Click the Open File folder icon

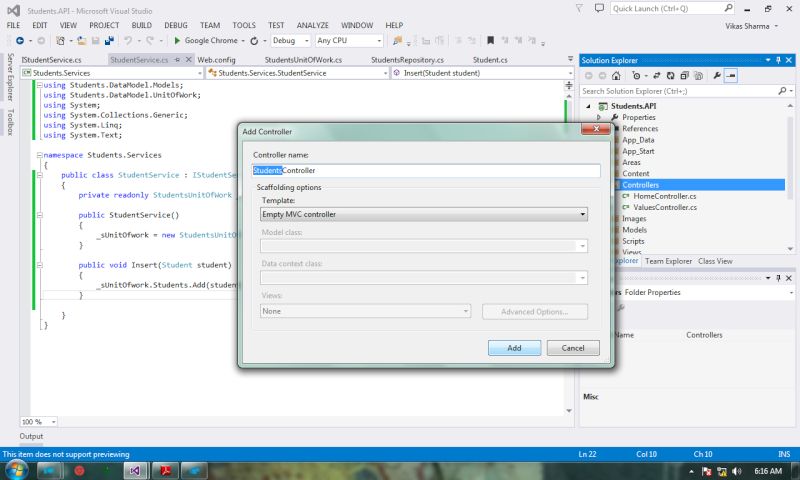pos(82,40)
